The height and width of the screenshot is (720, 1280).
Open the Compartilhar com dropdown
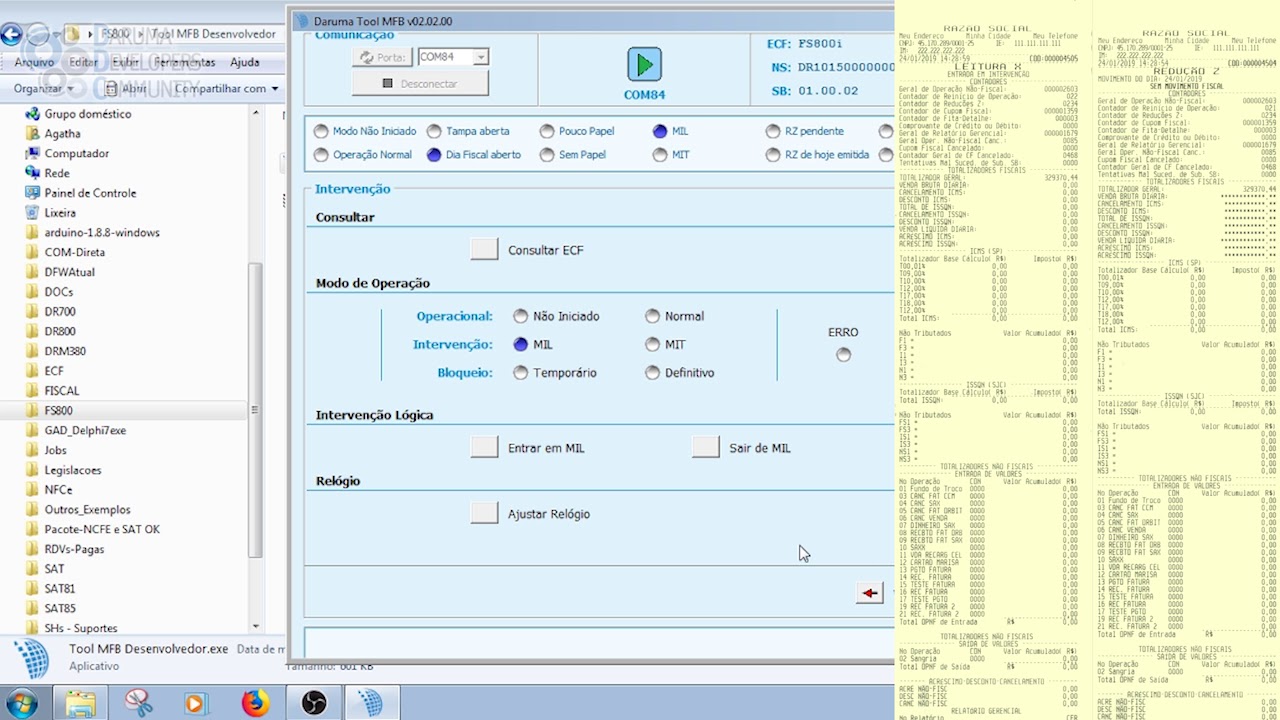[225, 88]
